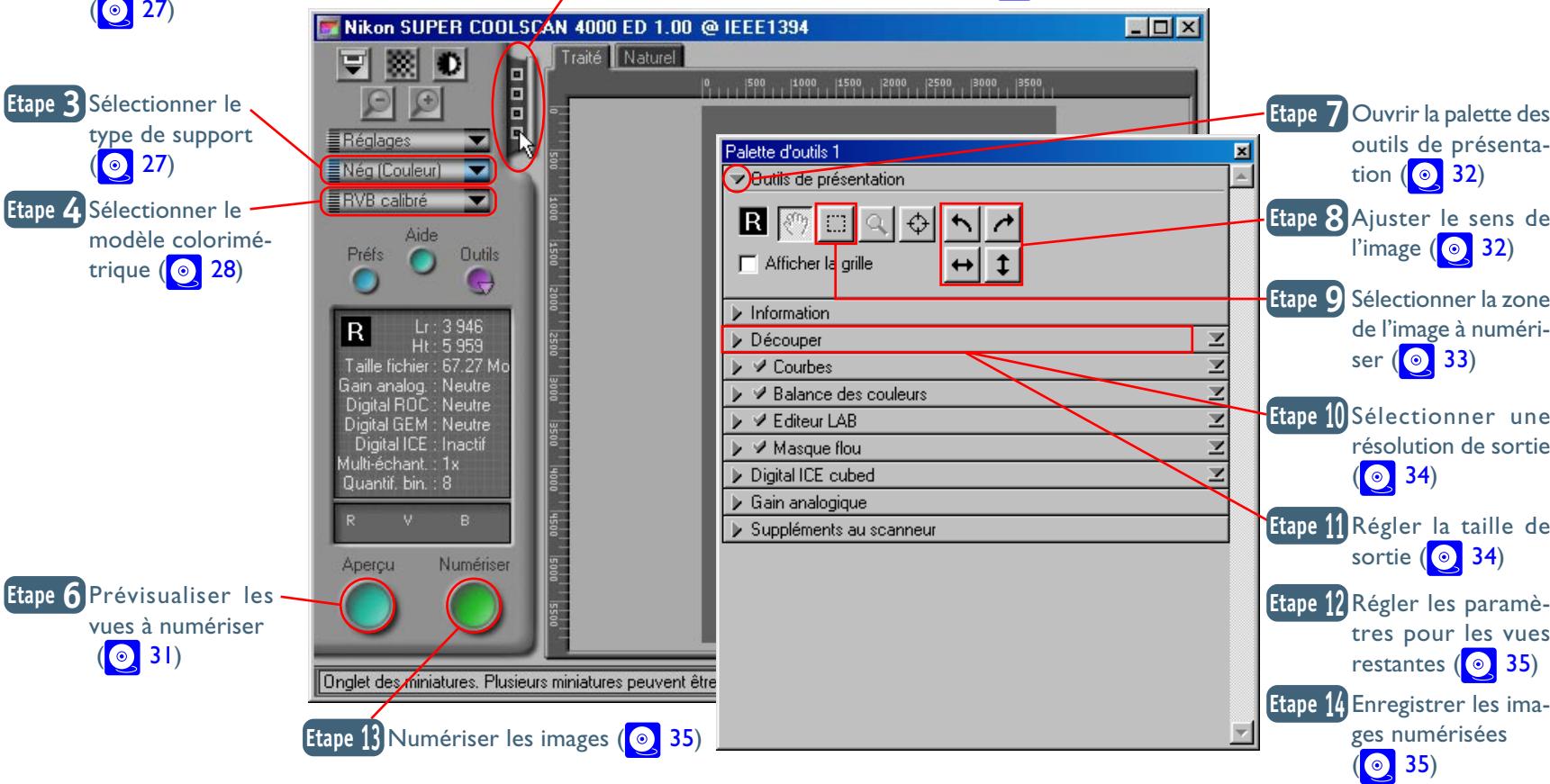
Task: Collapse the Outils de présentation section
Action: (x=738, y=179)
